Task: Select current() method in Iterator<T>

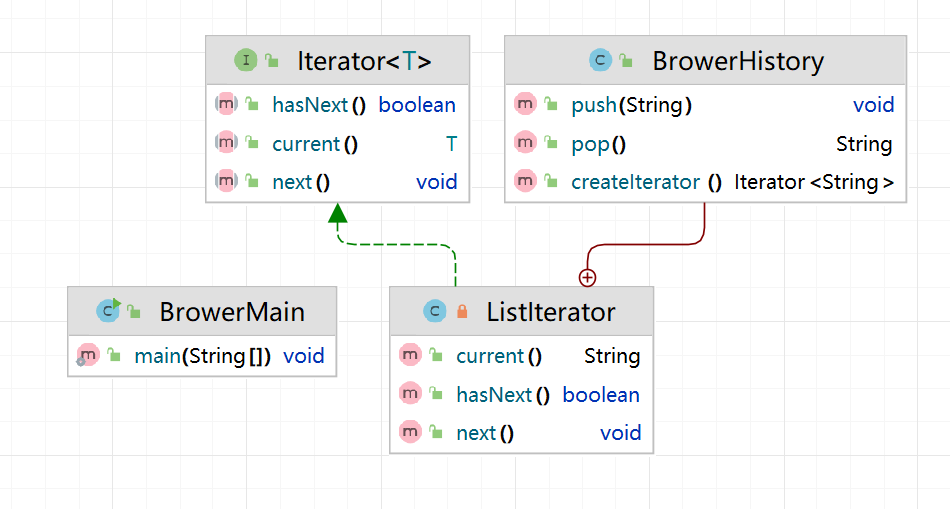Action: click(x=337, y=143)
